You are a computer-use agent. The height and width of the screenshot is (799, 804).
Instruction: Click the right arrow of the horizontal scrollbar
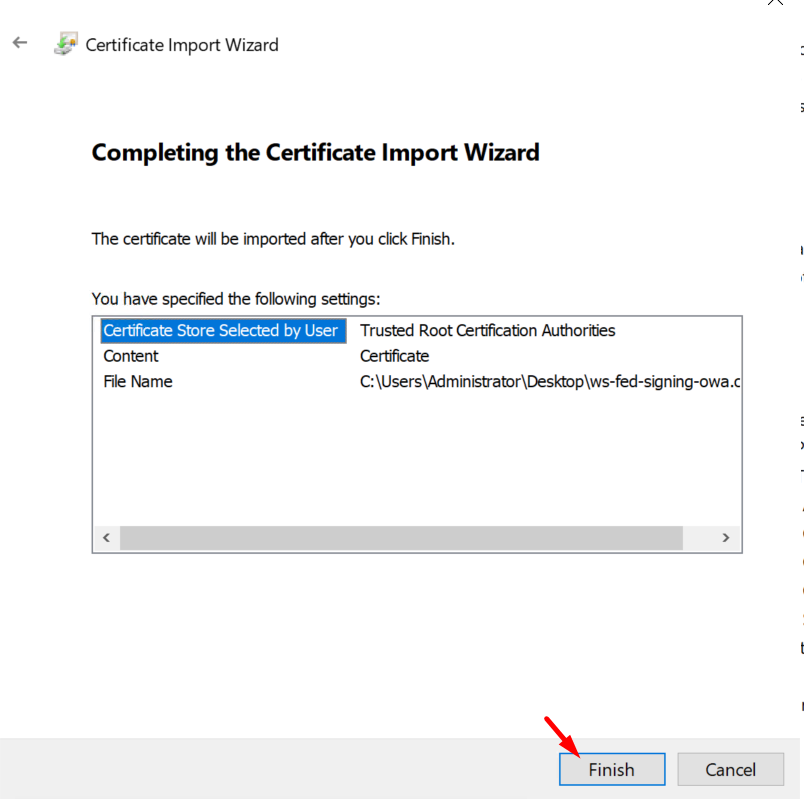[x=727, y=538]
